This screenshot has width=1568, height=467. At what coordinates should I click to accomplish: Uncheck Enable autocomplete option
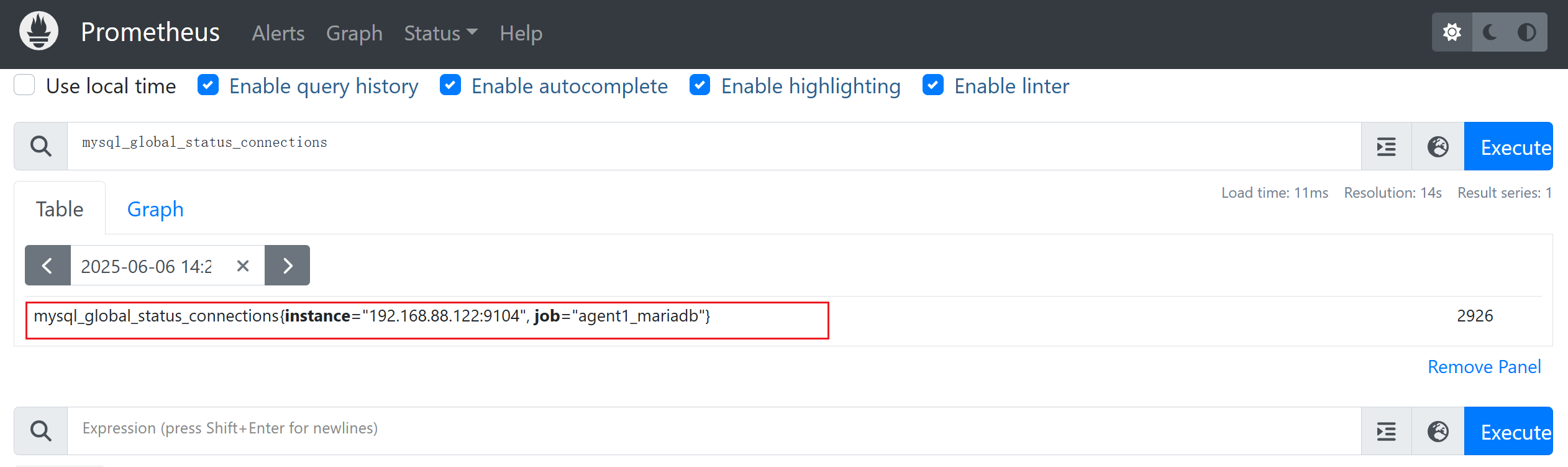(450, 85)
